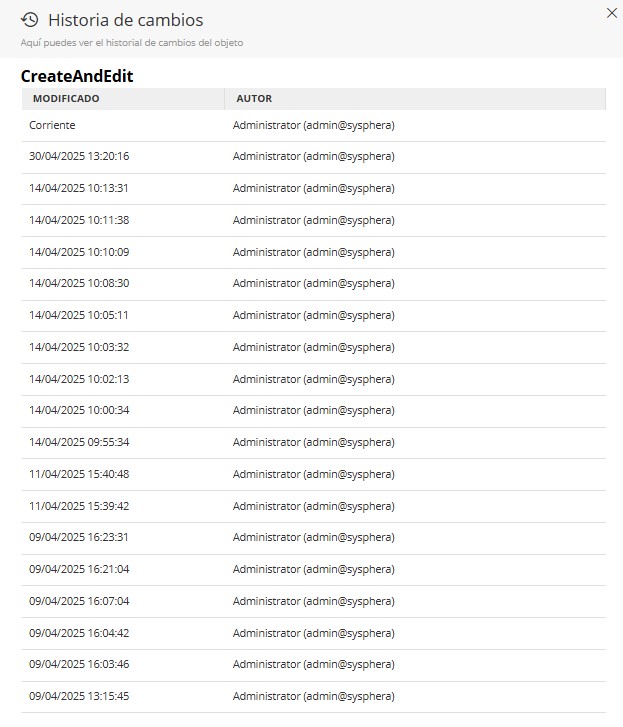Screen dimensions: 623x727
Task: Open the 09/04/2025 13:15:45 entry
Action: 79,696
